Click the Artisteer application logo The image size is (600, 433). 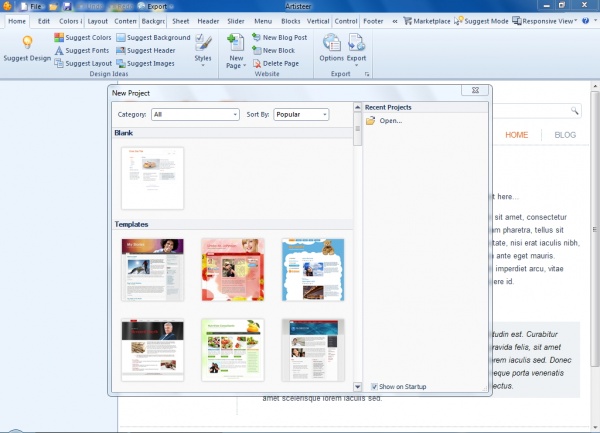(x=7, y=6)
